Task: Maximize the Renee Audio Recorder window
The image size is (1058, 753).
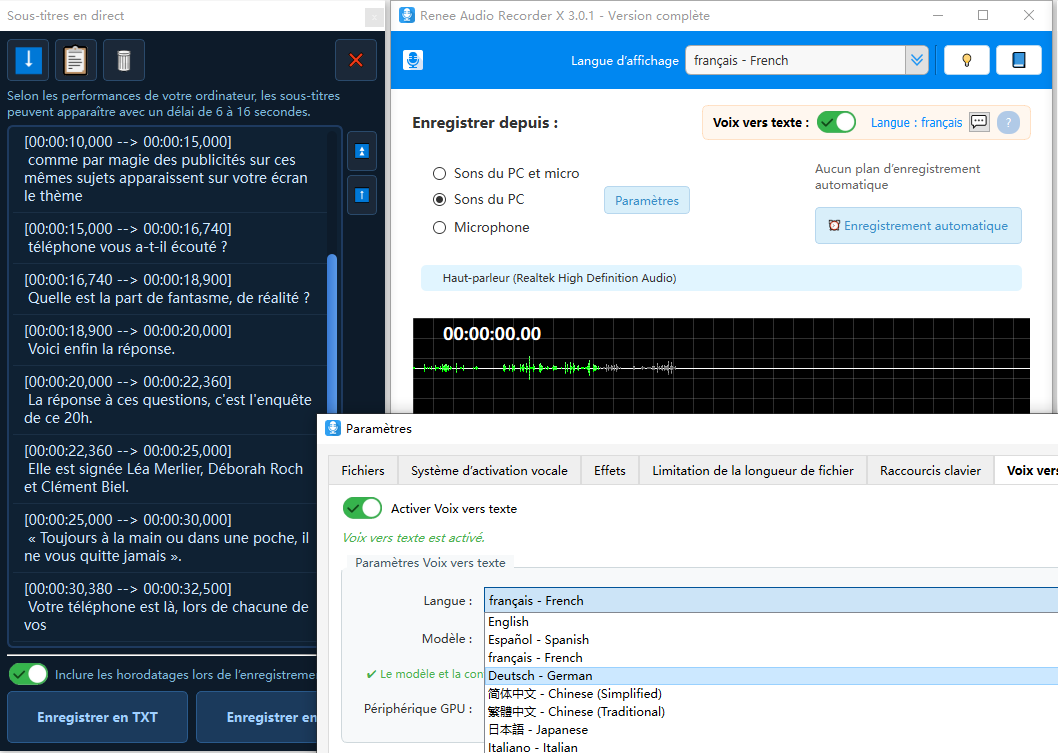Action: click(982, 15)
